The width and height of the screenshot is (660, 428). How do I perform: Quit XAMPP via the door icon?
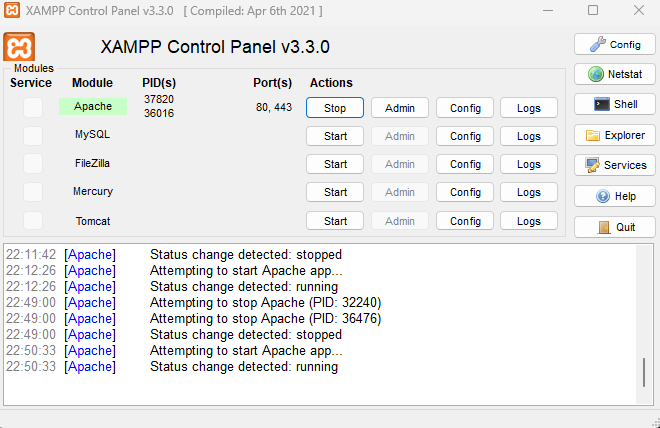click(x=615, y=227)
